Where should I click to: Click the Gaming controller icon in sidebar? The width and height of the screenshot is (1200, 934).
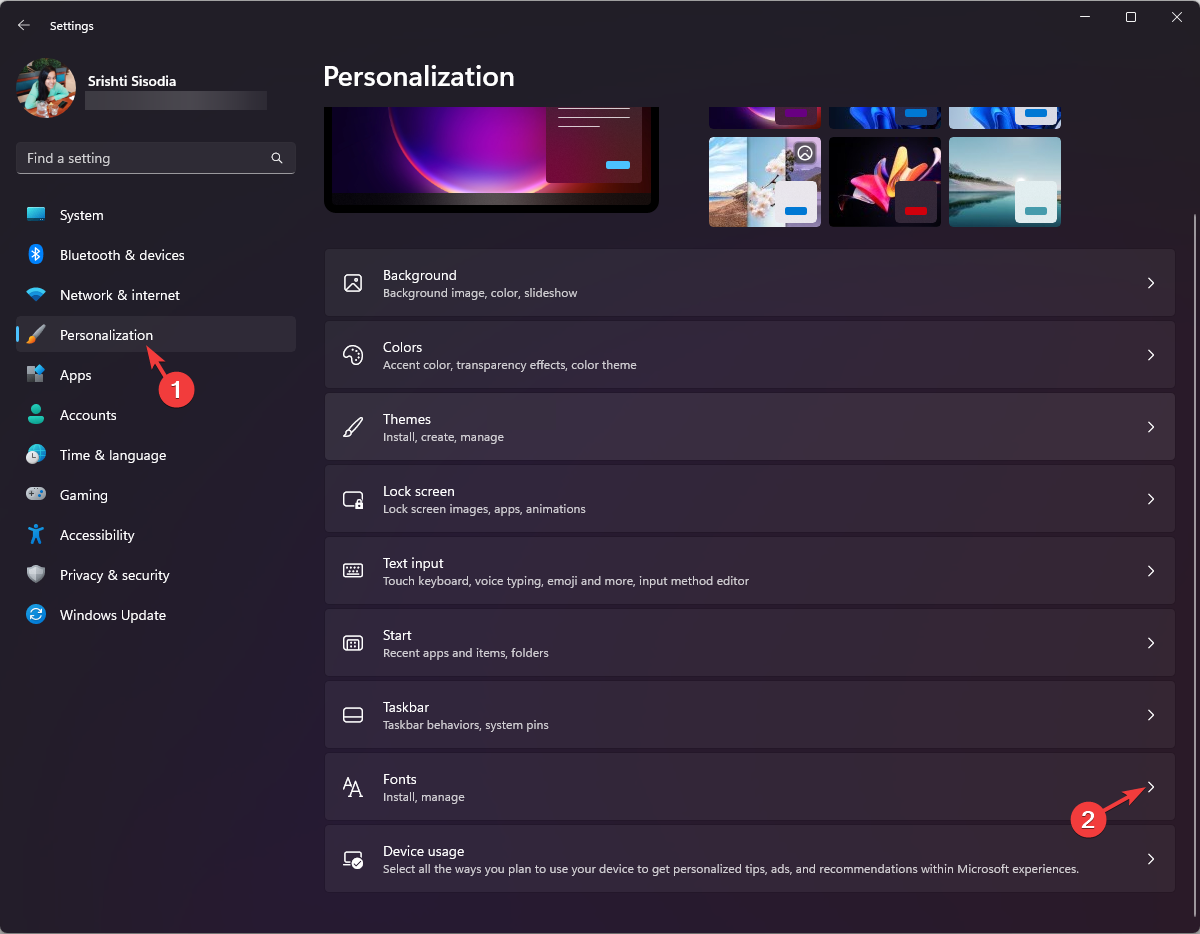(36, 495)
